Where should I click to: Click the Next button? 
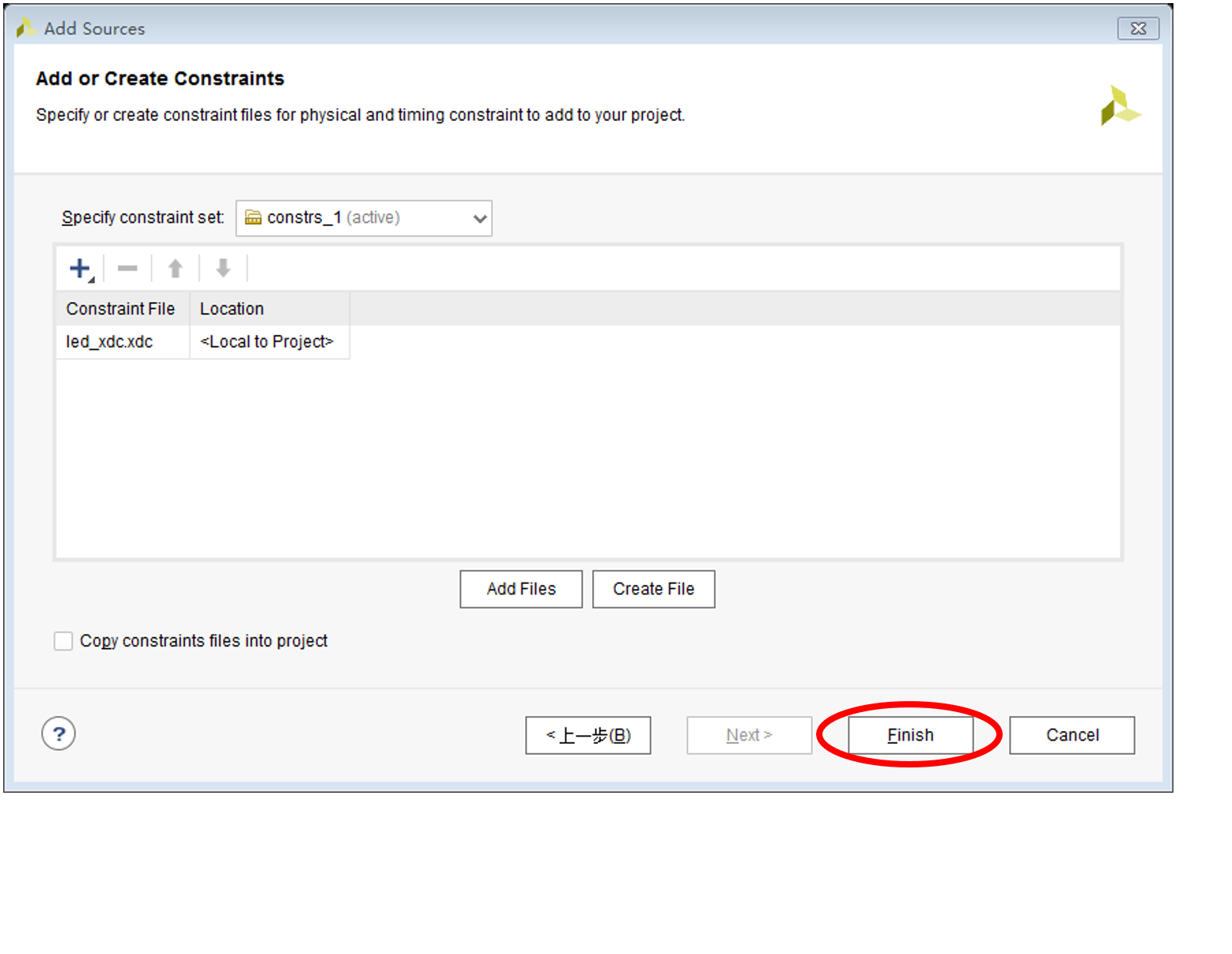[749, 735]
